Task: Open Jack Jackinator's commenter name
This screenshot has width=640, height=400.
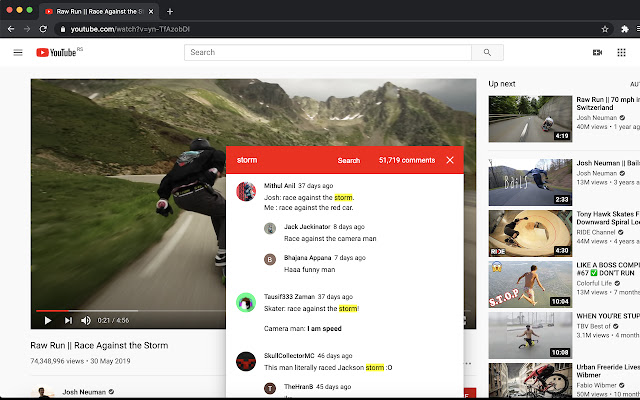Action: click(307, 227)
